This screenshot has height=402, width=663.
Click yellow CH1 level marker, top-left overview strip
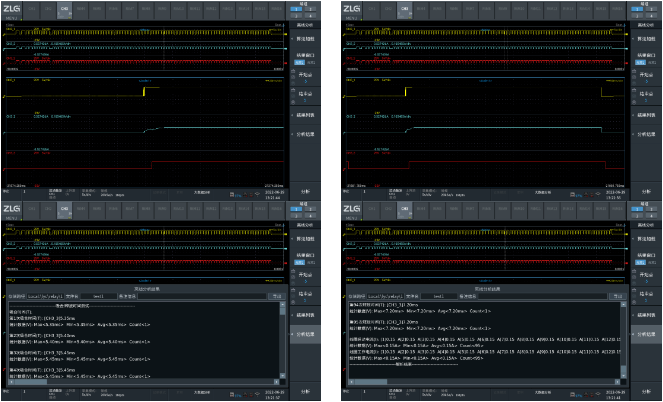click(285, 32)
